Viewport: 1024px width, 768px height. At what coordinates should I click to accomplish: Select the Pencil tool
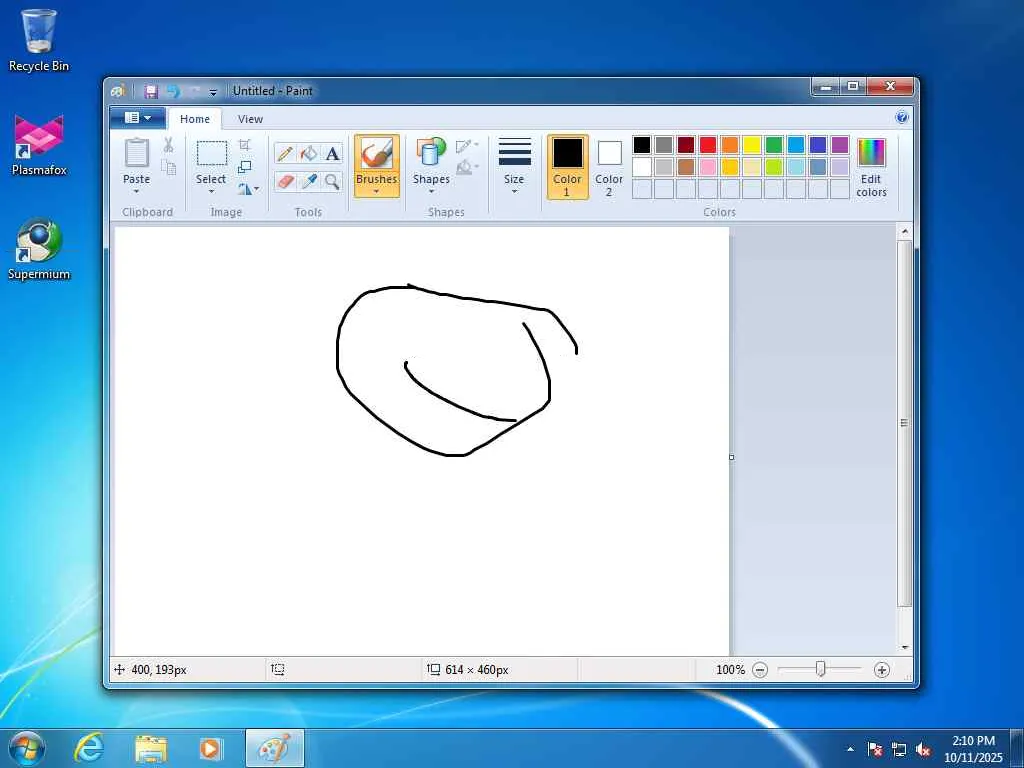pos(285,154)
